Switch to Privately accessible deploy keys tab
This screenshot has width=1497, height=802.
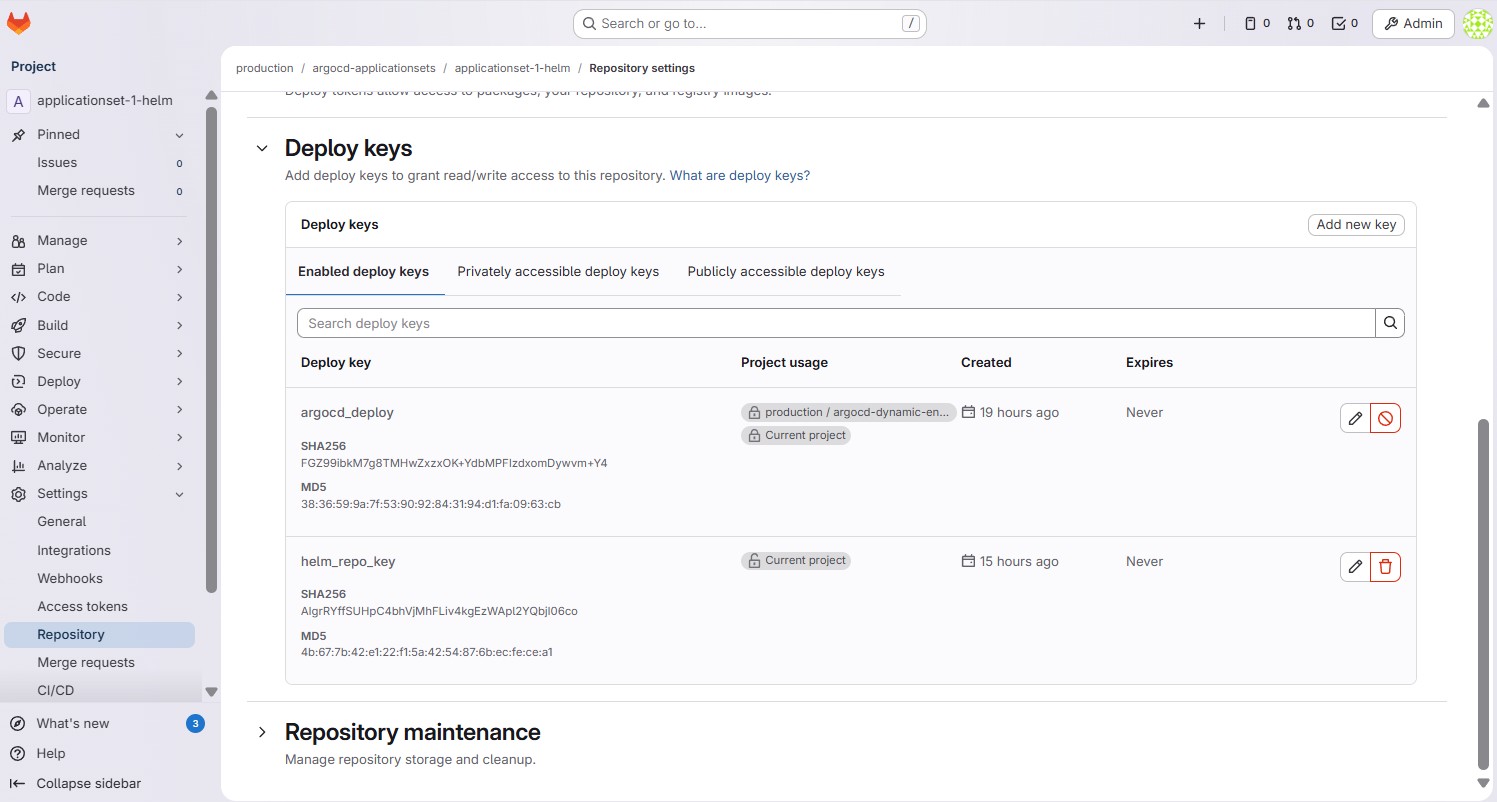pyautogui.click(x=558, y=271)
